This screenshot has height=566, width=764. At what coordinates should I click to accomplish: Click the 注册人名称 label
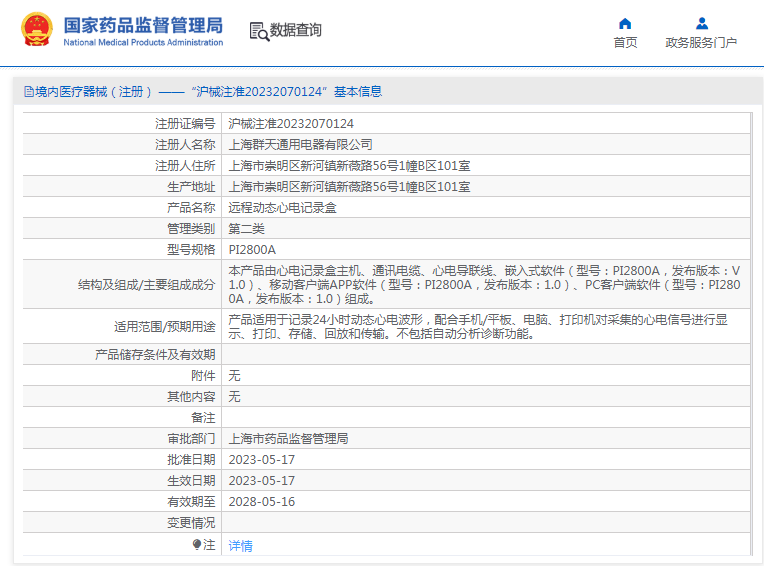(x=185, y=145)
